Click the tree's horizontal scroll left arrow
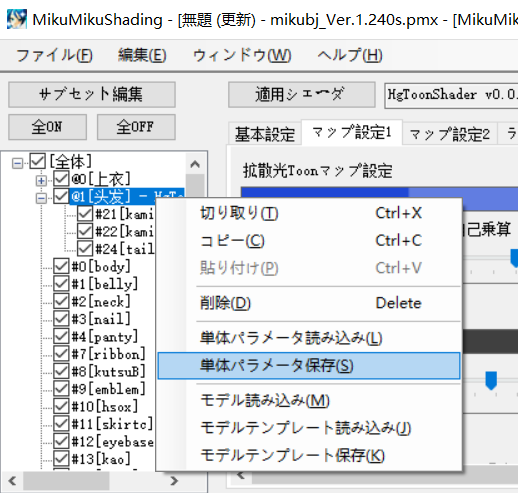 pyautogui.click(x=12, y=481)
